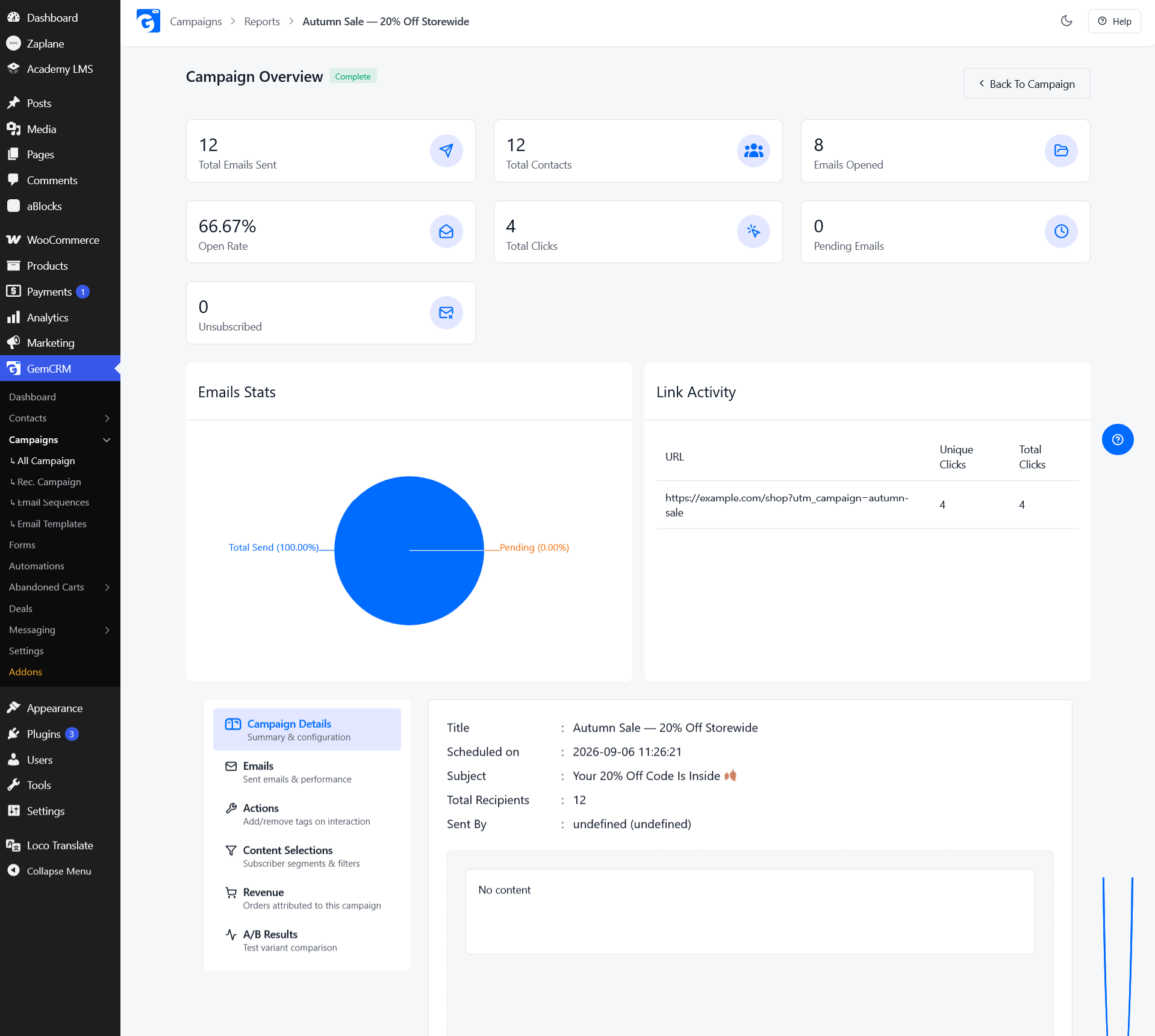This screenshot has height=1036, width=1155.
Task: Switch to the Actions tab
Action: tap(307, 814)
